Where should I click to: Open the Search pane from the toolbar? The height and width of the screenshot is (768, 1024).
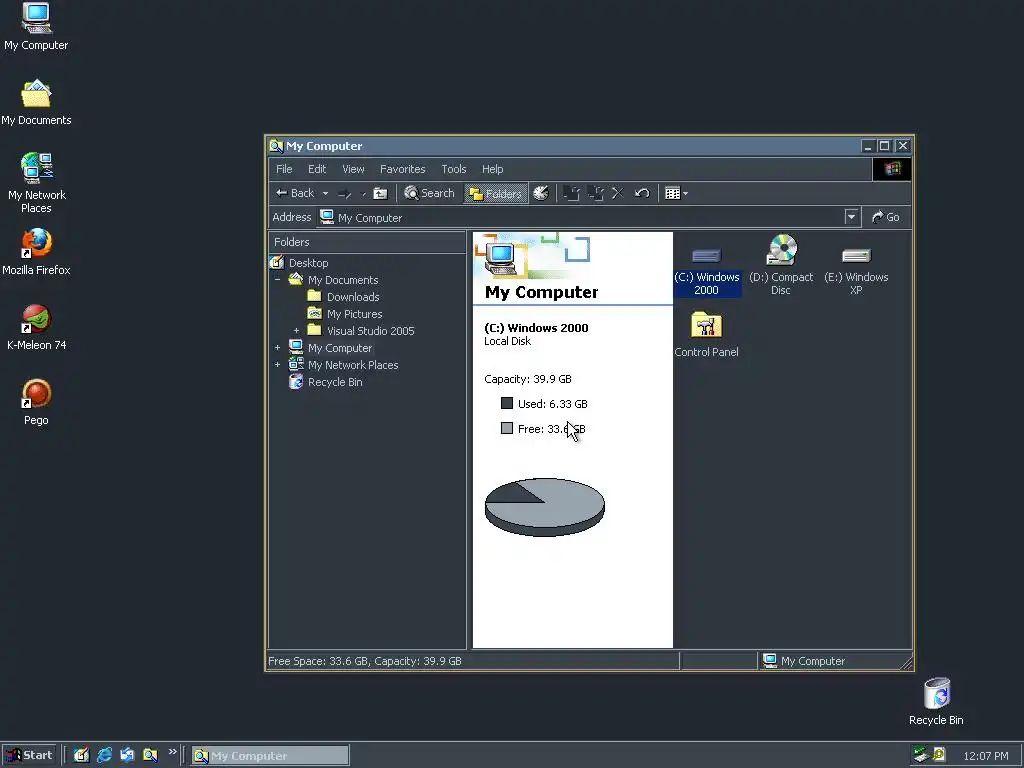(x=429, y=193)
